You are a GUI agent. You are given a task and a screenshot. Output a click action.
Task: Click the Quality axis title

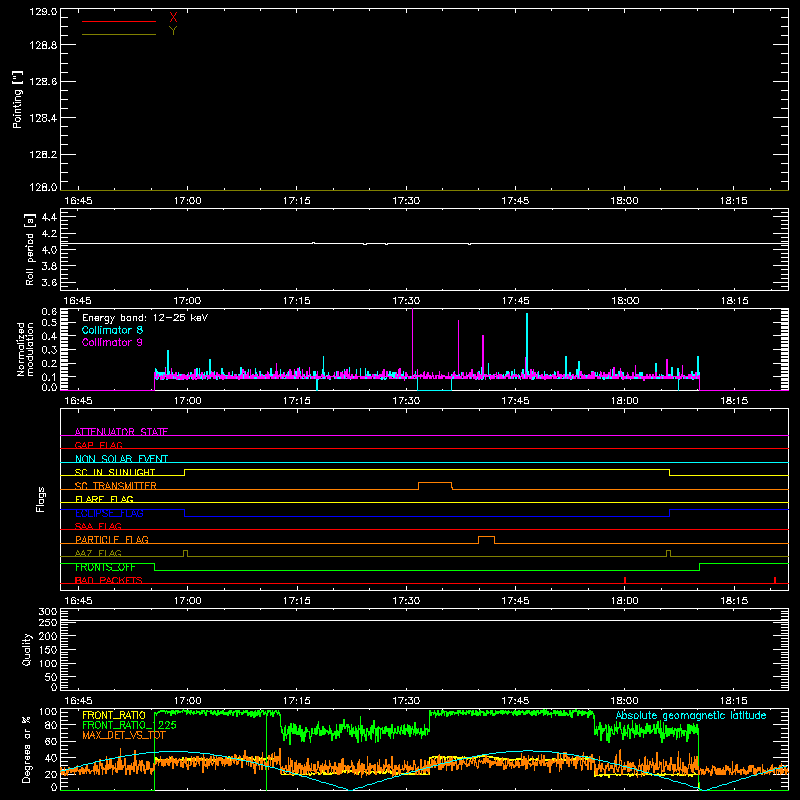point(27,649)
